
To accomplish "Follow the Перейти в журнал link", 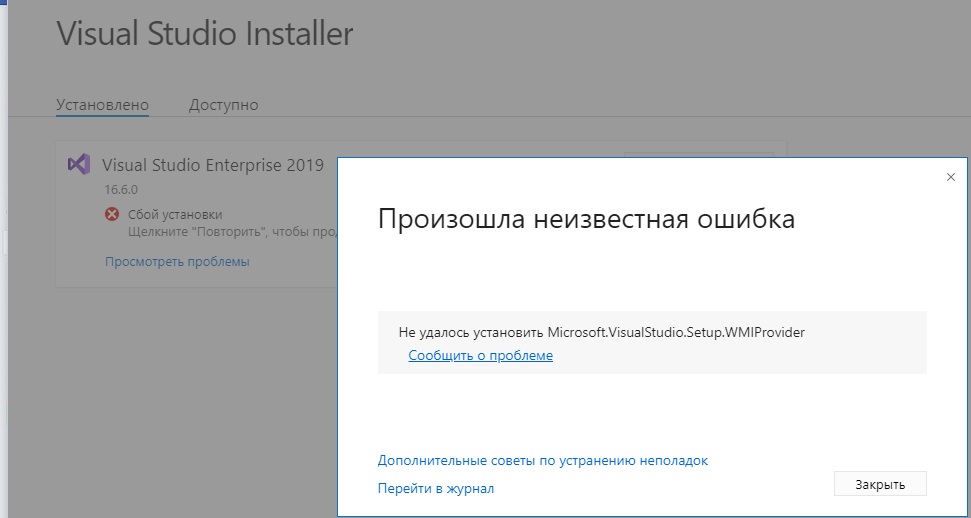I will (436, 489).
